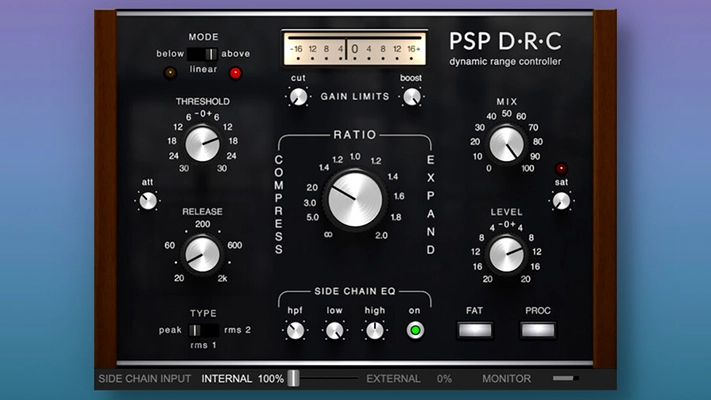Click the small att knob
Viewport: 711px width, 400px height.
point(148,201)
